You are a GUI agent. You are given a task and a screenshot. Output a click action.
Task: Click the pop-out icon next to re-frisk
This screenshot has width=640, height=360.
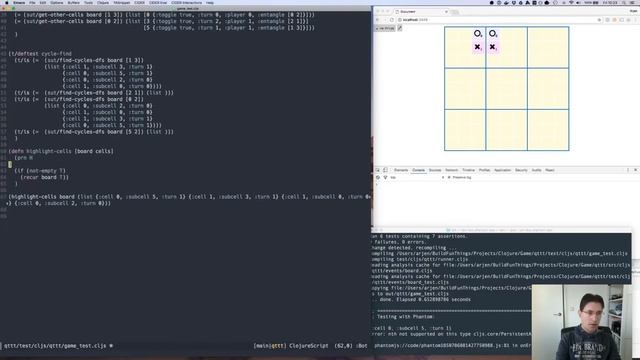point(400,28)
